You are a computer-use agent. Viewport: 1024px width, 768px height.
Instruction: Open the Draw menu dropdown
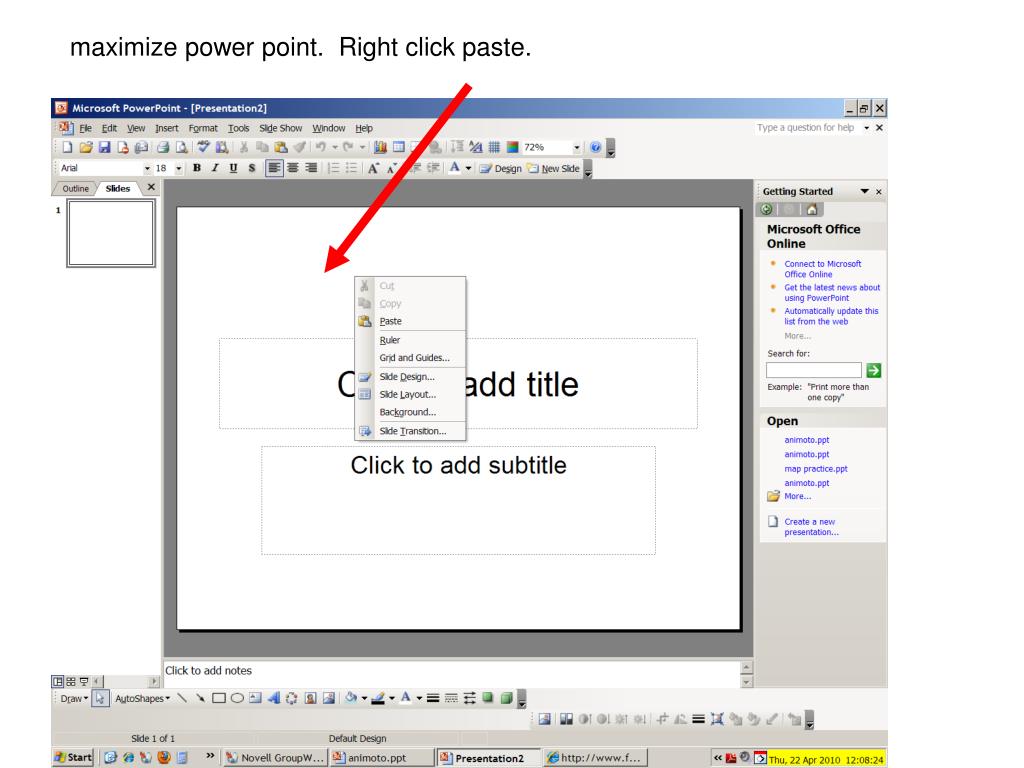tap(74, 699)
